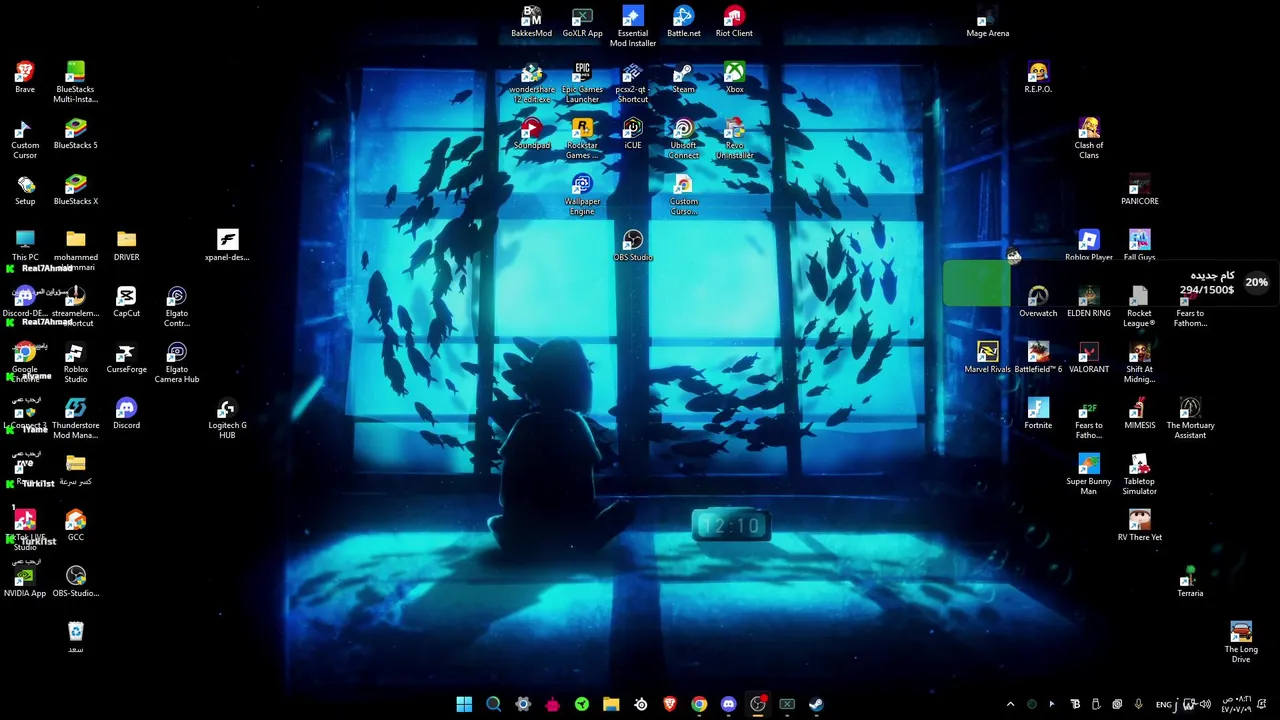
Task: Open the taskbar clock and calendar
Action: pos(1236,704)
